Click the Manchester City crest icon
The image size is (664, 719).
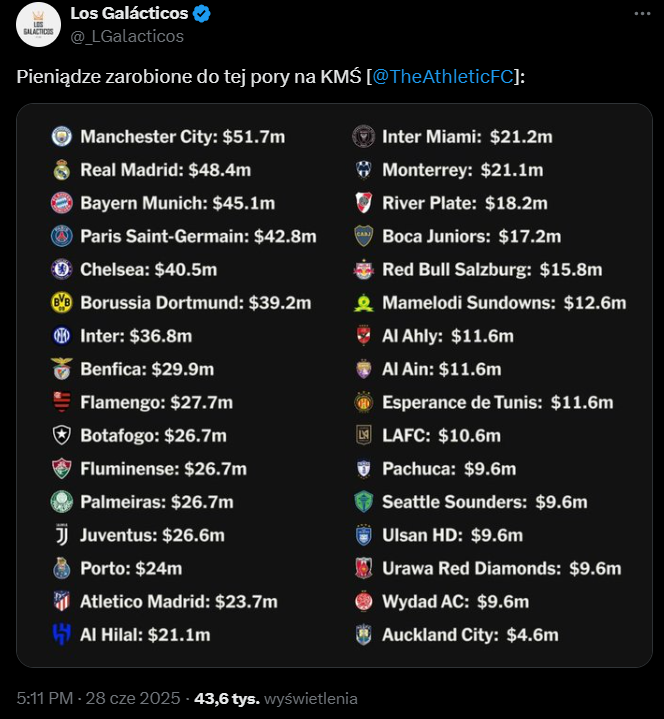(61, 137)
